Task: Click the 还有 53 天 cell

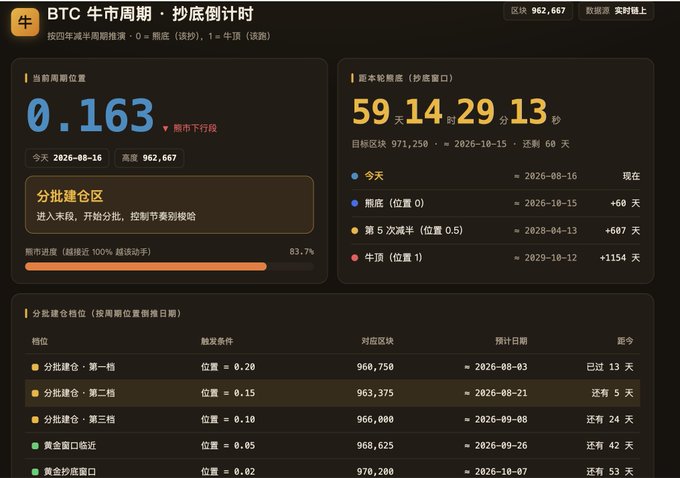Action: tap(610, 471)
